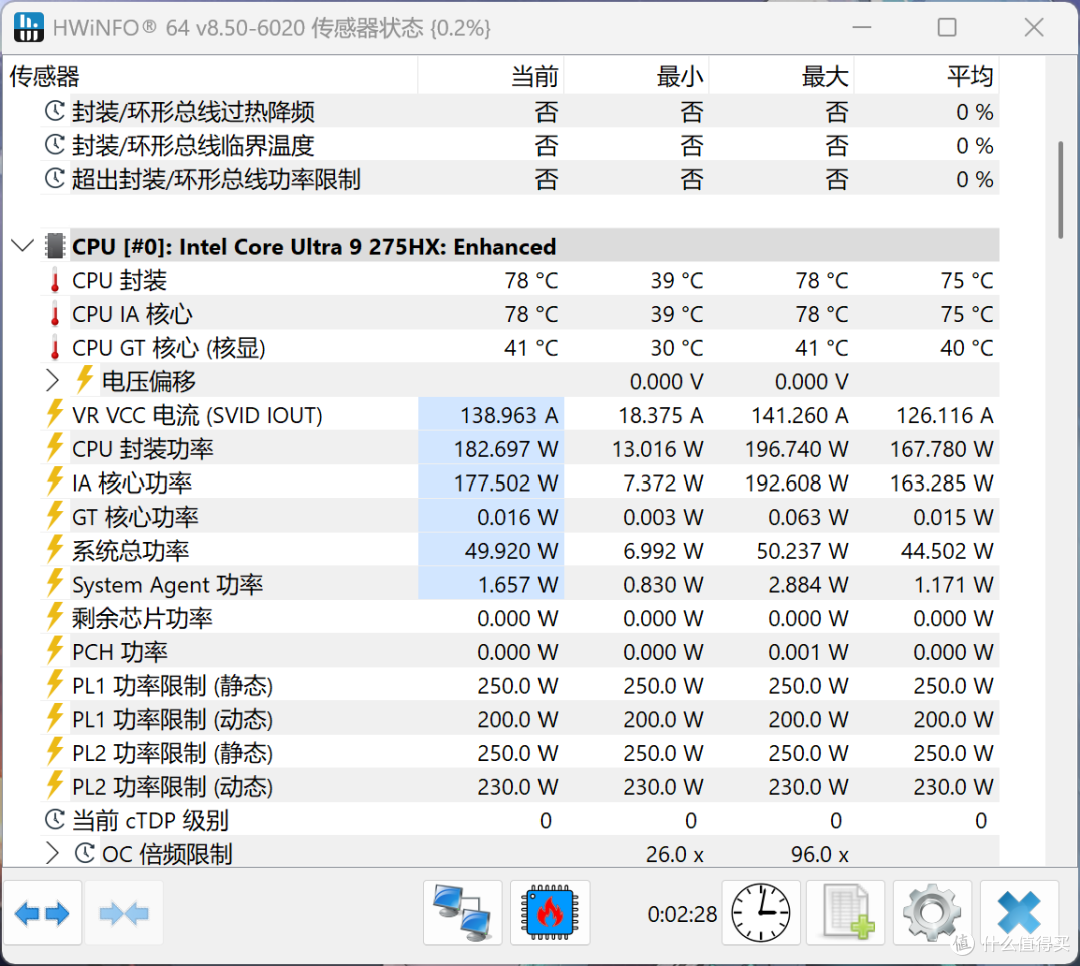Image resolution: width=1080 pixels, height=966 pixels.
Task: Close sensors with blue X button
Action: 1019,913
